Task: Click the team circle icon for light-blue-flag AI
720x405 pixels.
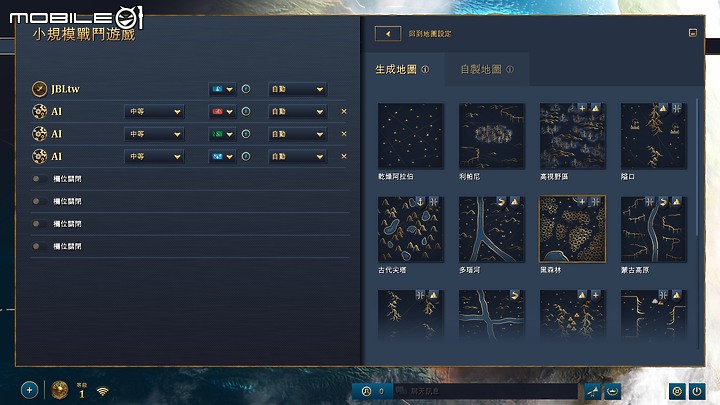Action: 246,157
